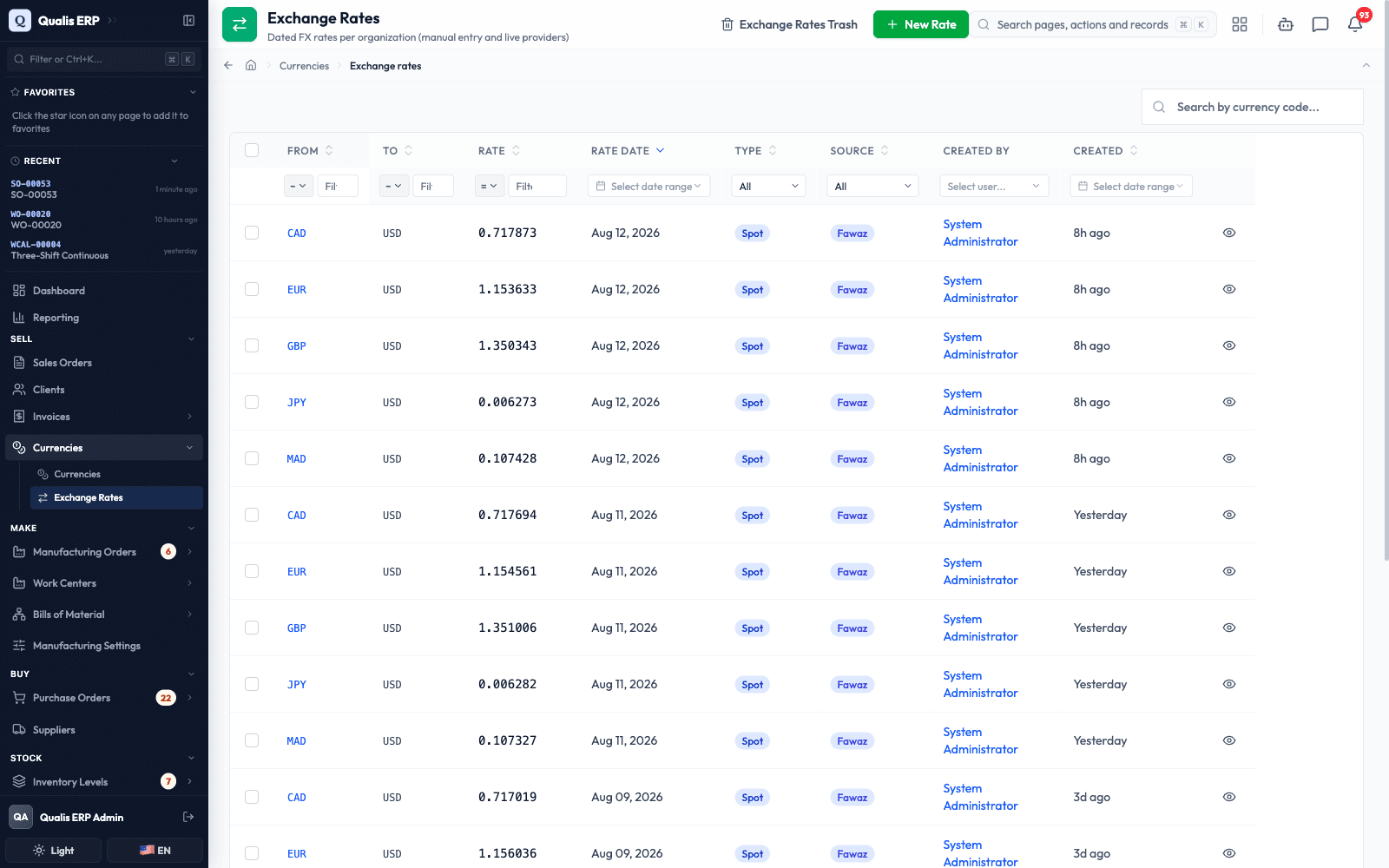Sort by RATE column arrows
The width and height of the screenshot is (1389, 868).
pos(517,150)
